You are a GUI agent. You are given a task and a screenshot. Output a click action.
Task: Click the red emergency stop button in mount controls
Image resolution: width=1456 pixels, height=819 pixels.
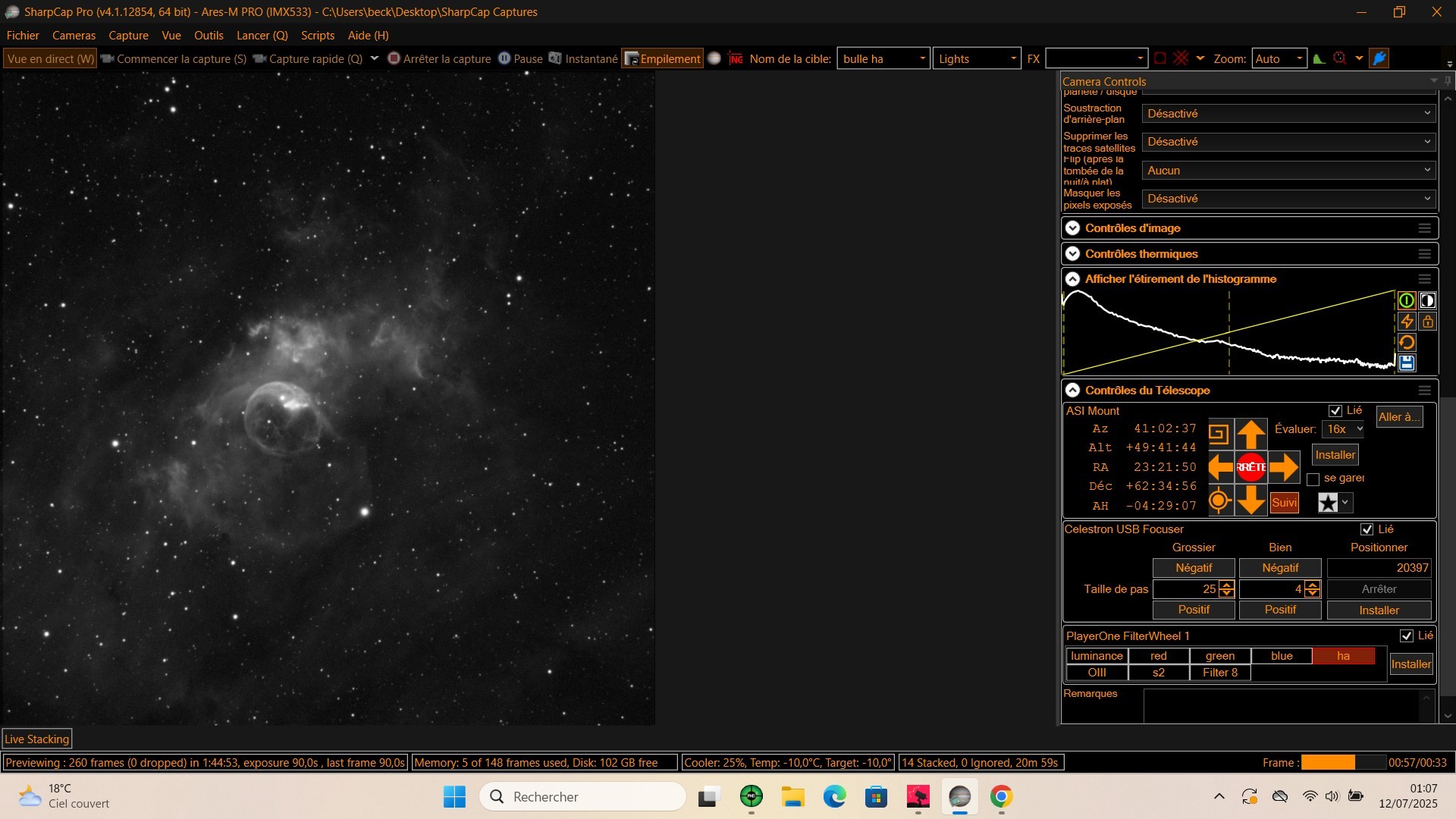(1251, 467)
